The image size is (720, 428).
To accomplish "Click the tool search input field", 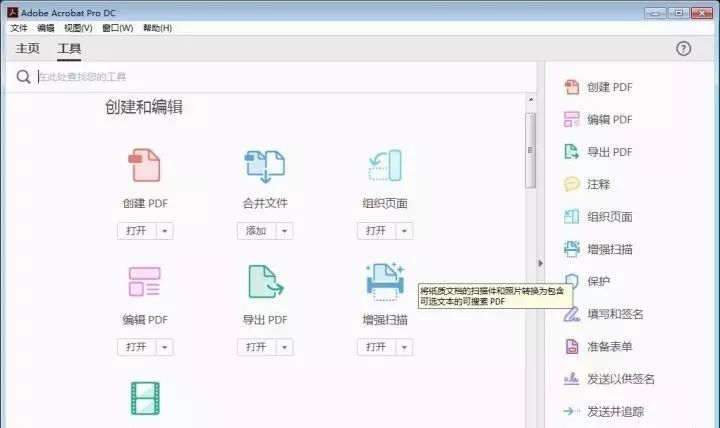I will [x=285, y=77].
